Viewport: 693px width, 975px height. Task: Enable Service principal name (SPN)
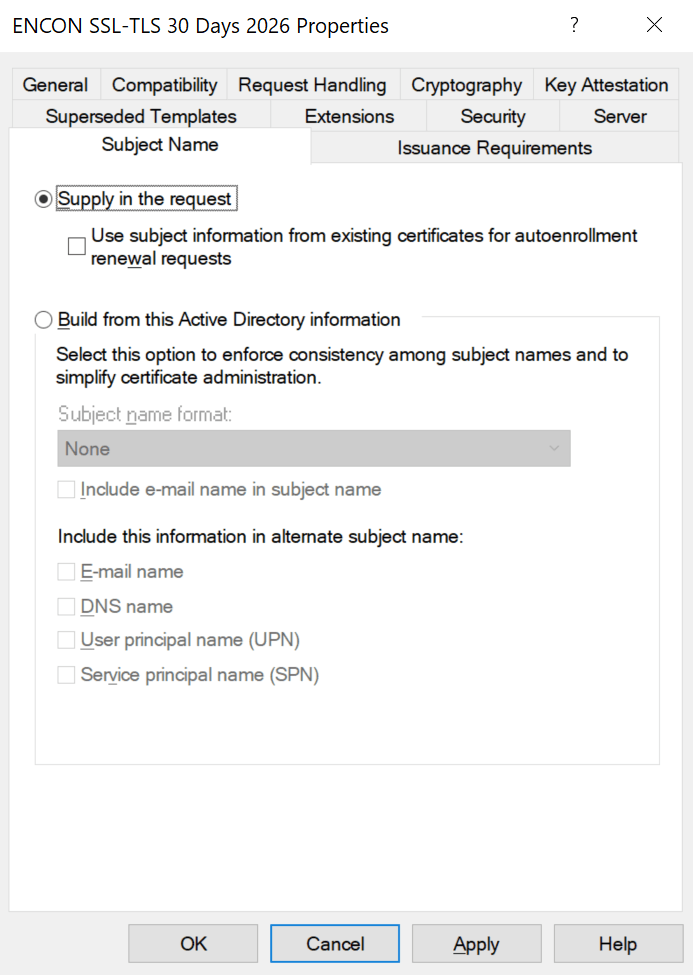point(66,674)
